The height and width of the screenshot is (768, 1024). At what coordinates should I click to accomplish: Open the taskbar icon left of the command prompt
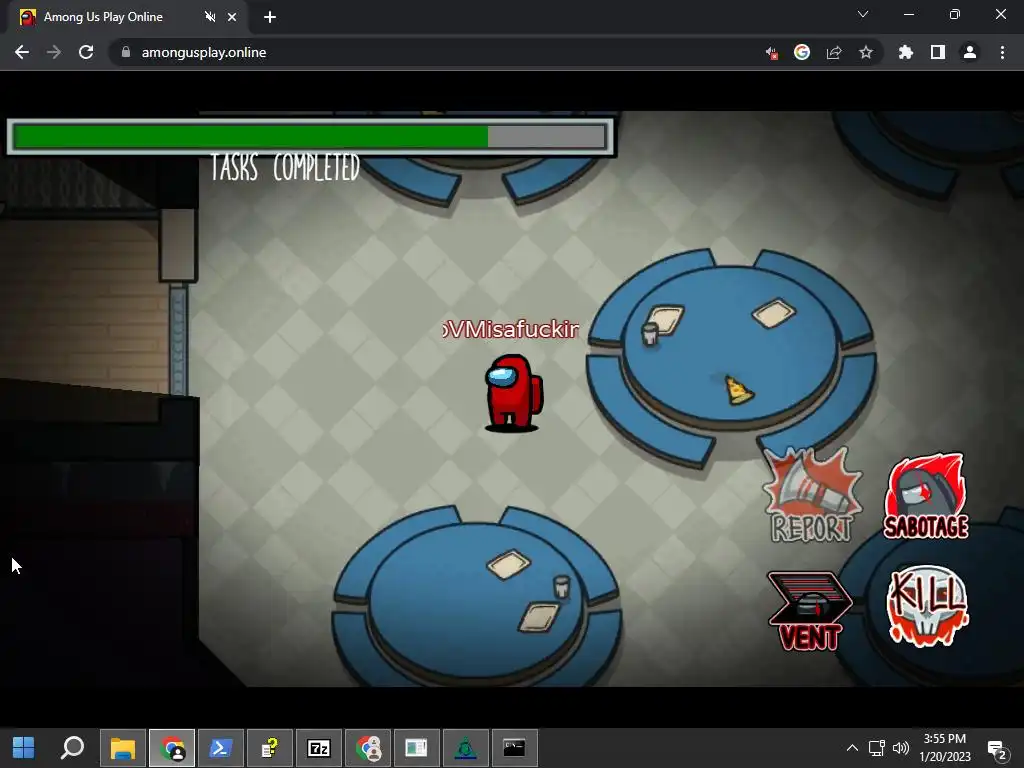[466, 748]
